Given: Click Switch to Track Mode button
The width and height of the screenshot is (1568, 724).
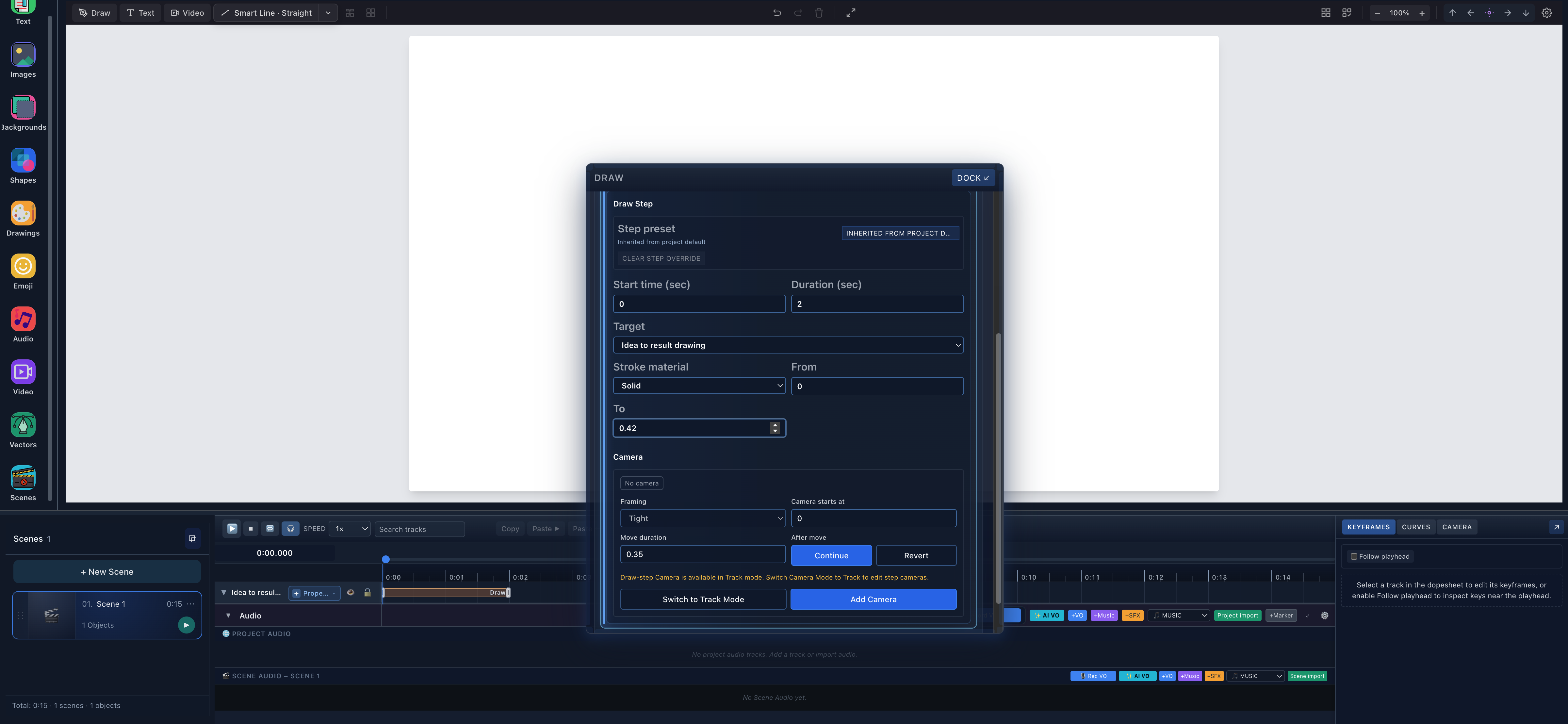Looking at the screenshot, I should pyautogui.click(x=703, y=599).
